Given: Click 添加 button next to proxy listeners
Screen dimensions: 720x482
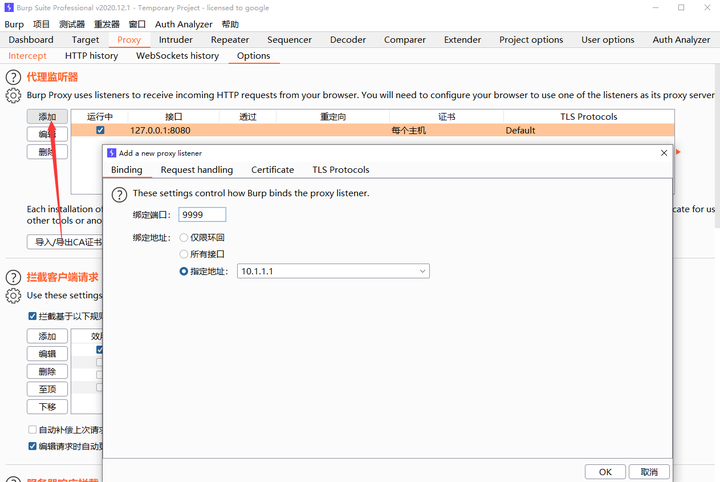Looking at the screenshot, I should (47, 117).
